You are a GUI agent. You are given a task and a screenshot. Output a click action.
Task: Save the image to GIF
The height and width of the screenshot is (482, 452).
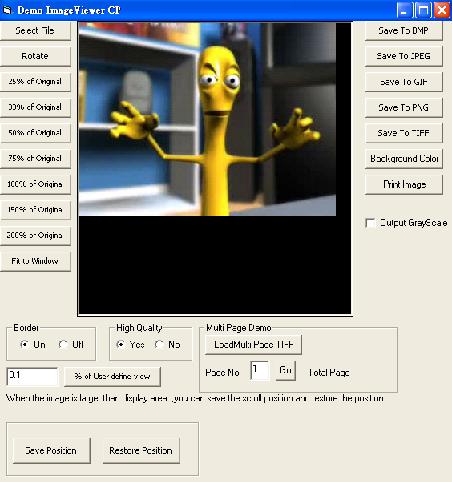coord(403,82)
